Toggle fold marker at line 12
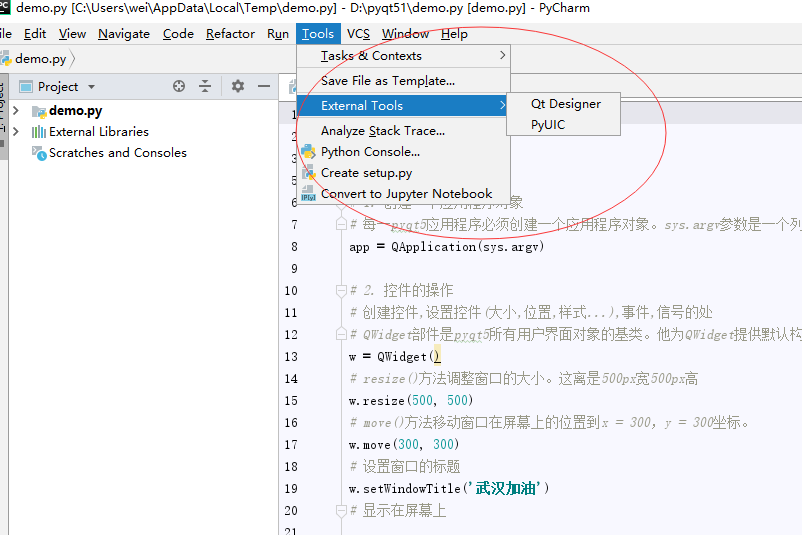This screenshot has height=535, width=802. coord(341,335)
